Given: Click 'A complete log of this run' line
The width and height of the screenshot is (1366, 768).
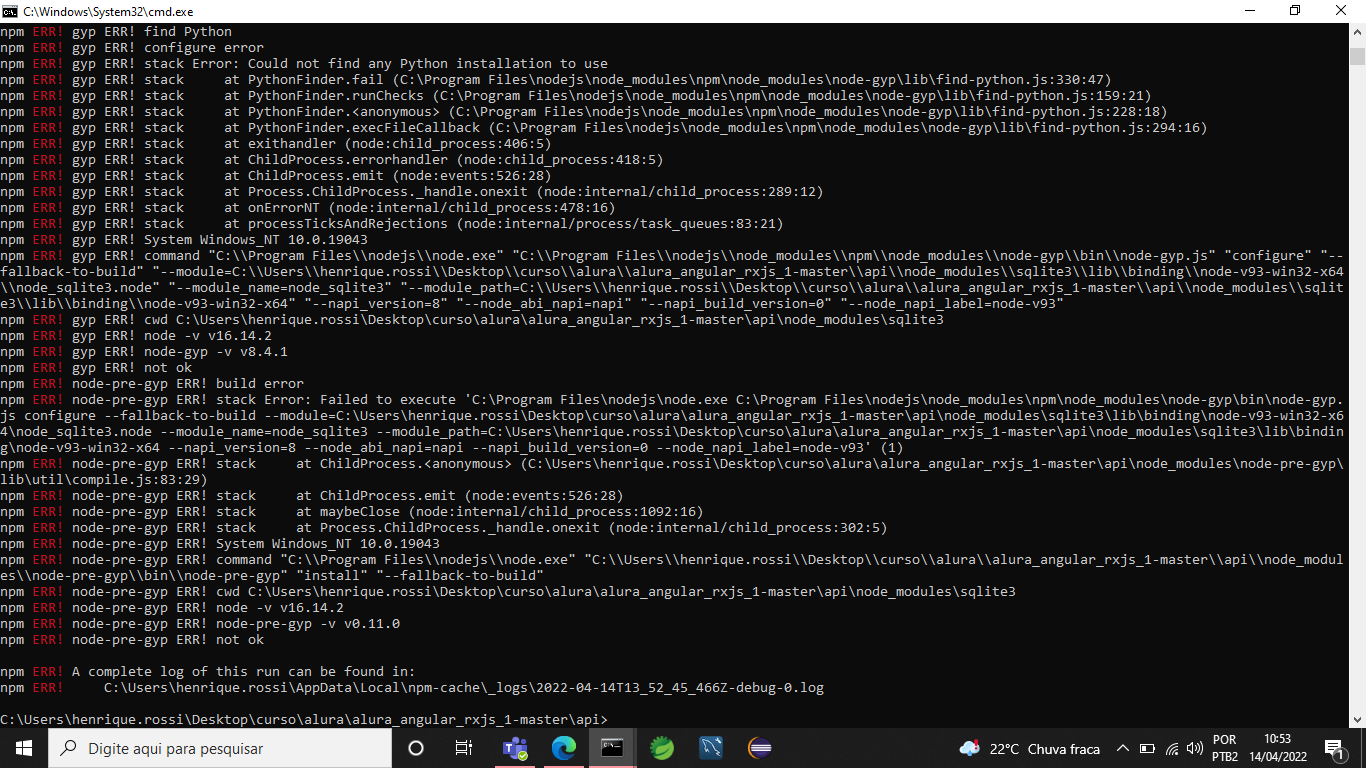Looking at the screenshot, I should point(207,672).
